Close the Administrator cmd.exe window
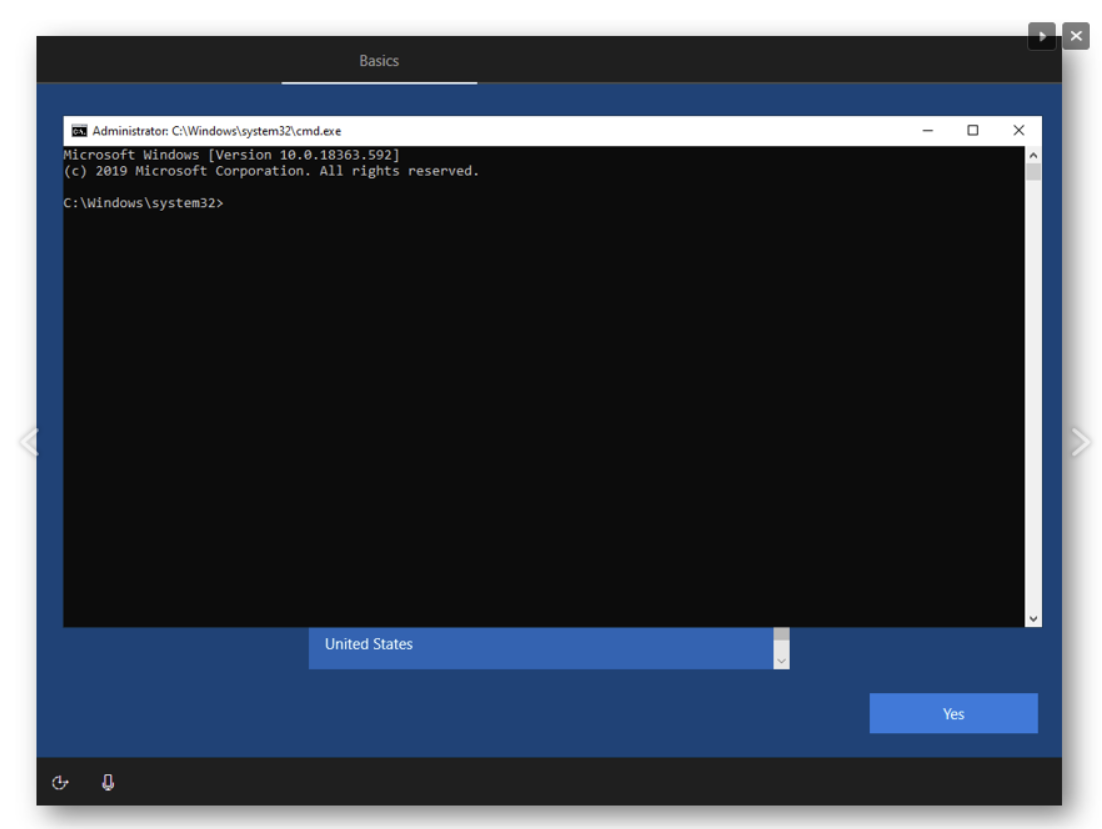Viewport: 1102px width, 829px height. [1018, 131]
